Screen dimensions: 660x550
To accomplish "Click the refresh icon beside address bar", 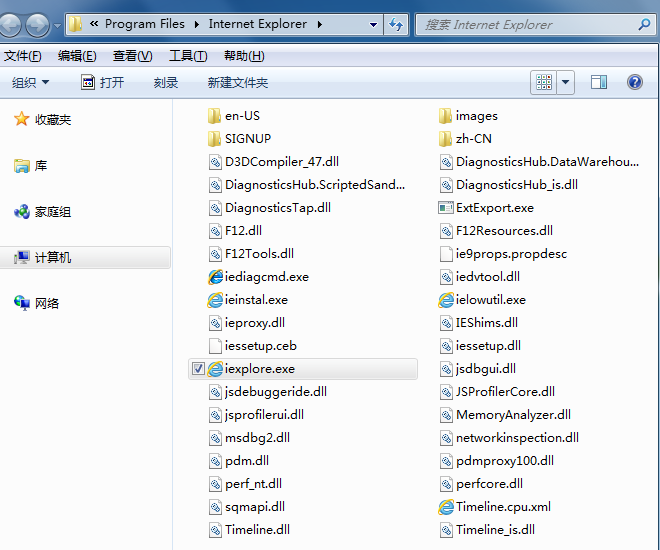I will (x=397, y=24).
